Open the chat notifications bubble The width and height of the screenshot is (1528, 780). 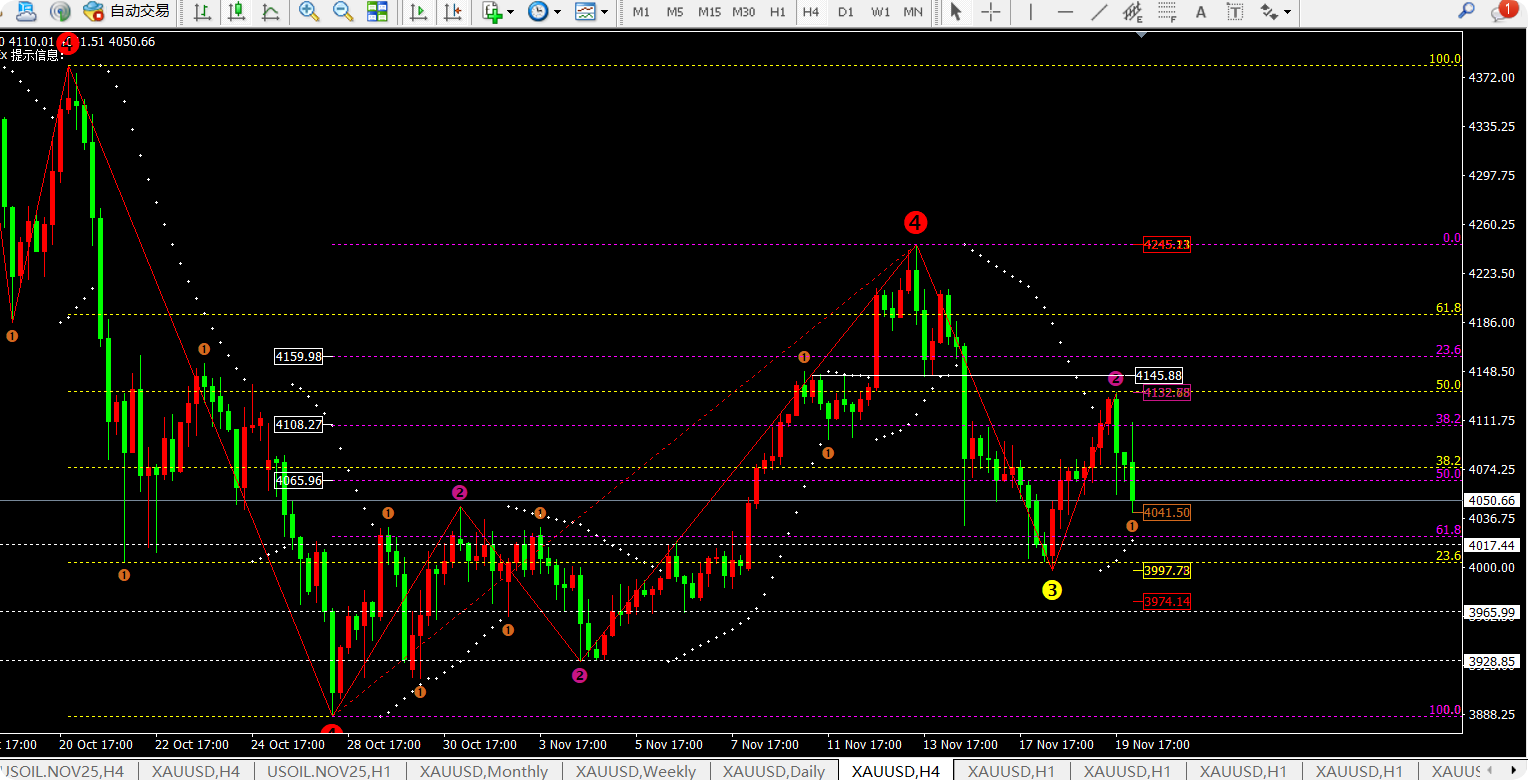click(1502, 12)
